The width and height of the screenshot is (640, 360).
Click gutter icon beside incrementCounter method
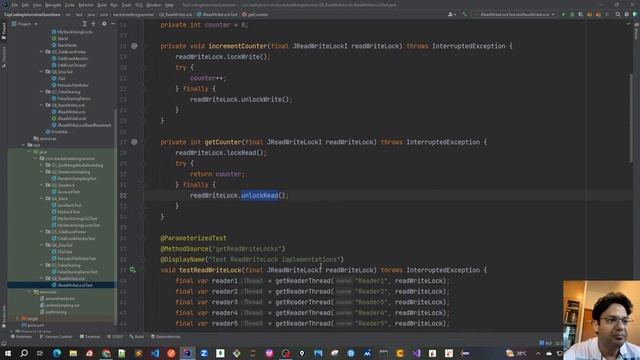coord(134,46)
